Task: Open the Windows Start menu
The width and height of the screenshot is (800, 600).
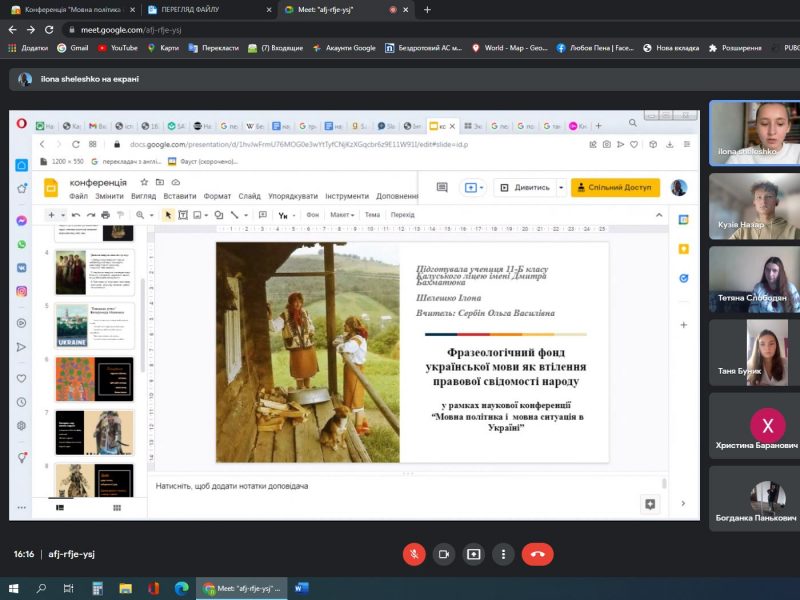Action: point(13,588)
